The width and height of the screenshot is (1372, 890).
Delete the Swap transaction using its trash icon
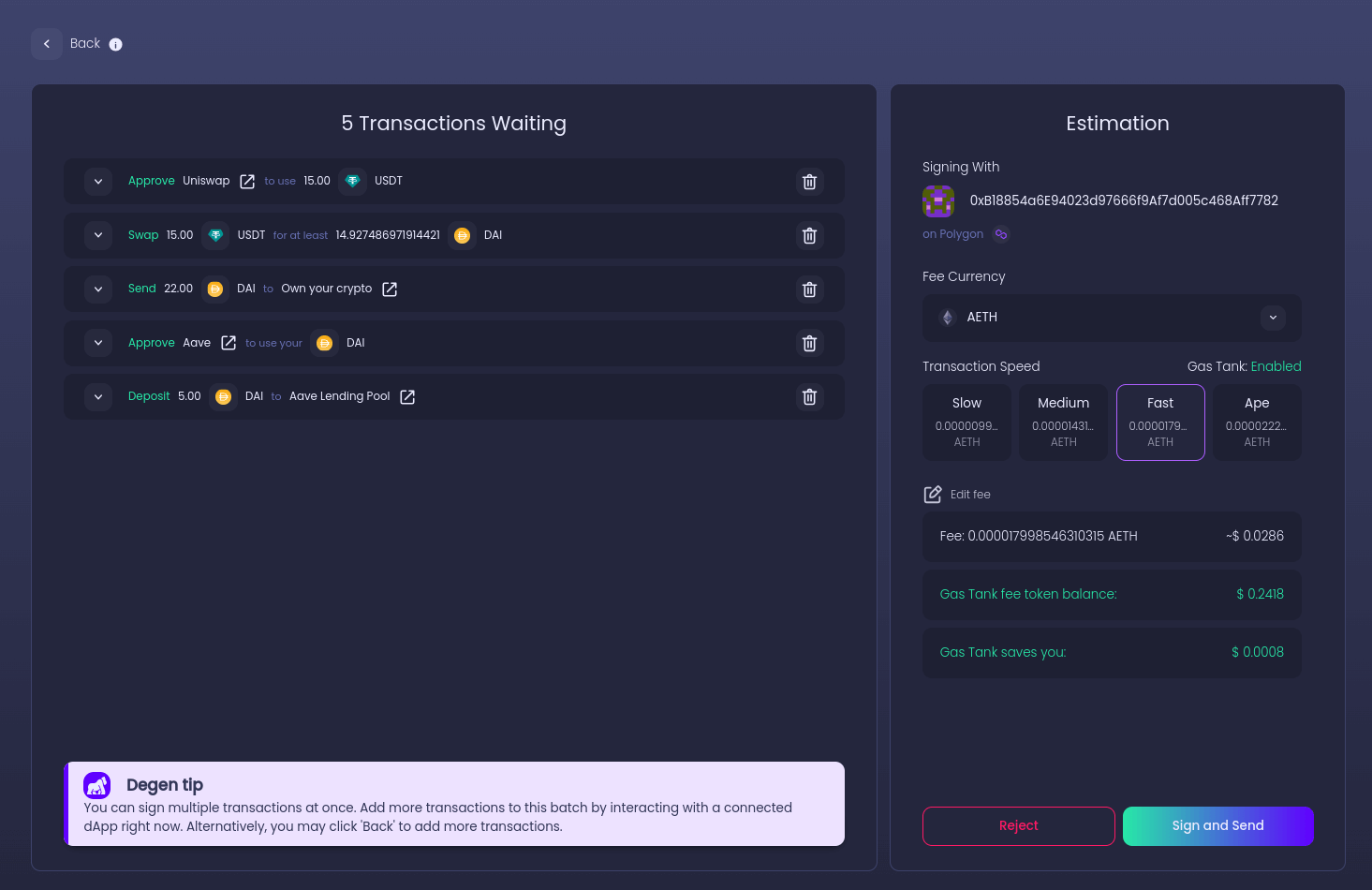point(809,235)
